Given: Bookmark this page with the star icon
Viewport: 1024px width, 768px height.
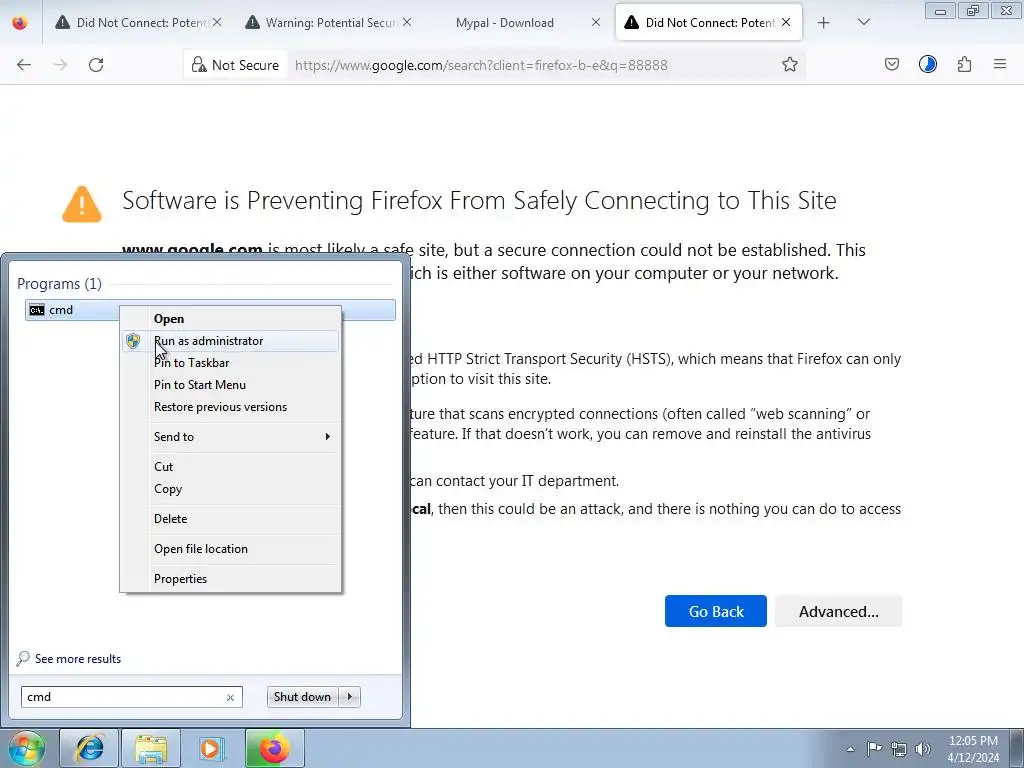Looking at the screenshot, I should click(x=790, y=65).
